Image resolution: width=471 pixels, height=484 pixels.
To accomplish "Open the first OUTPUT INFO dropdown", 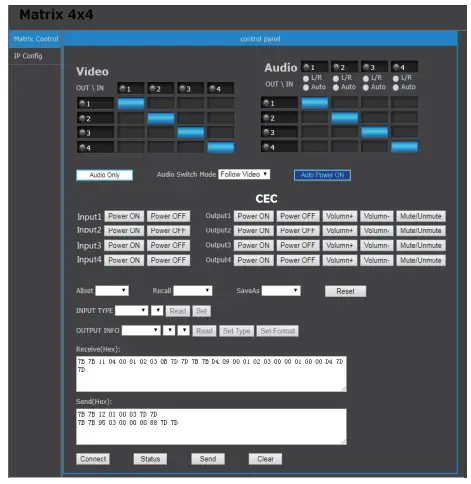I will coord(141,330).
